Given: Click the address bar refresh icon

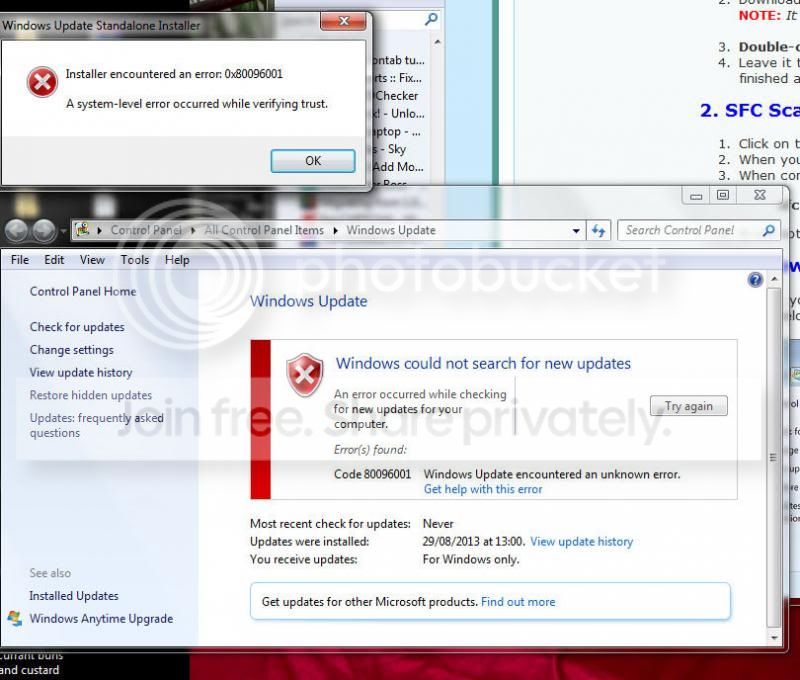Looking at the screenshot, I should [x=598, y=231].
